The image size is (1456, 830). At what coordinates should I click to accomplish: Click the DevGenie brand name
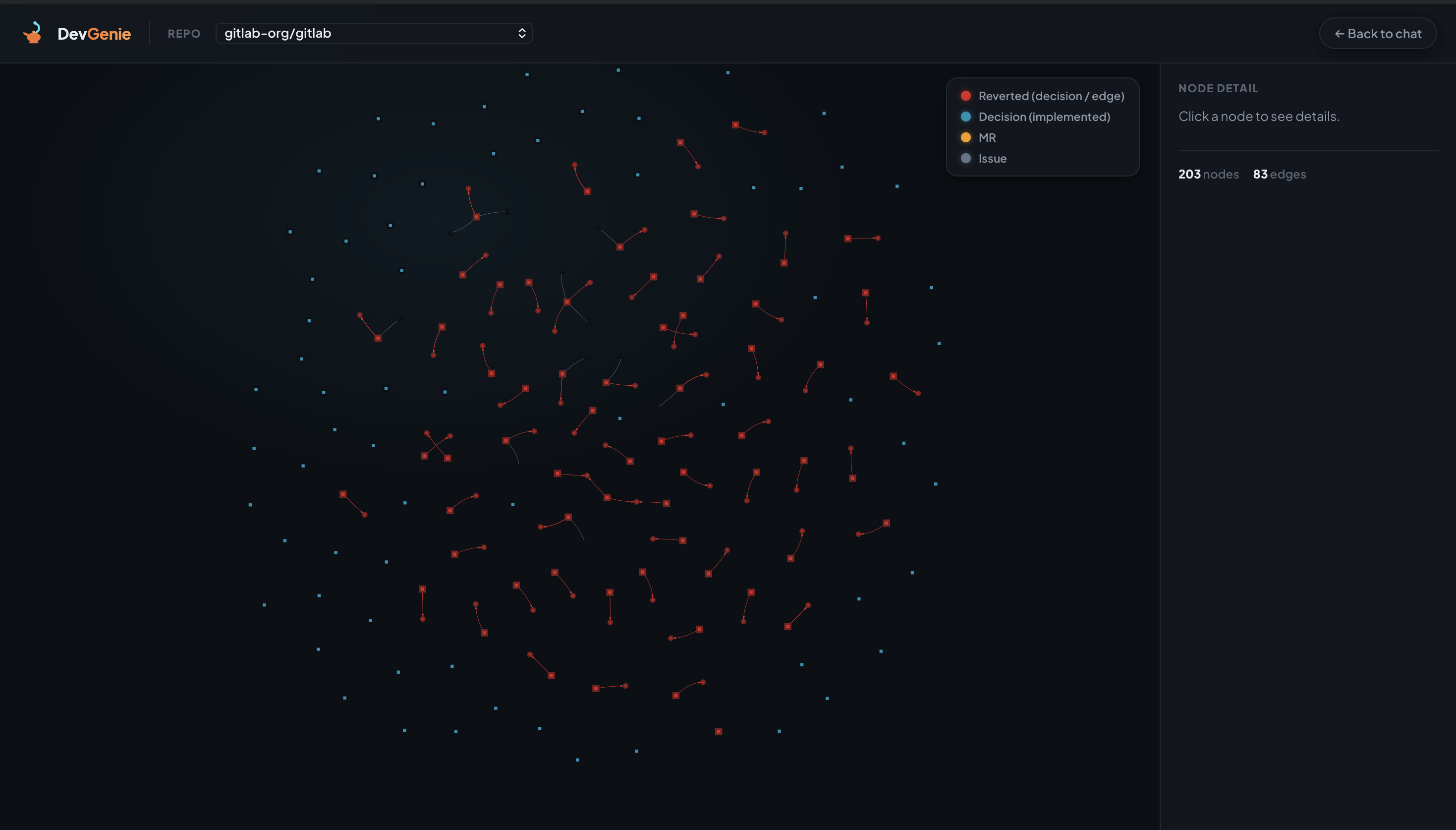click(94, 34)
